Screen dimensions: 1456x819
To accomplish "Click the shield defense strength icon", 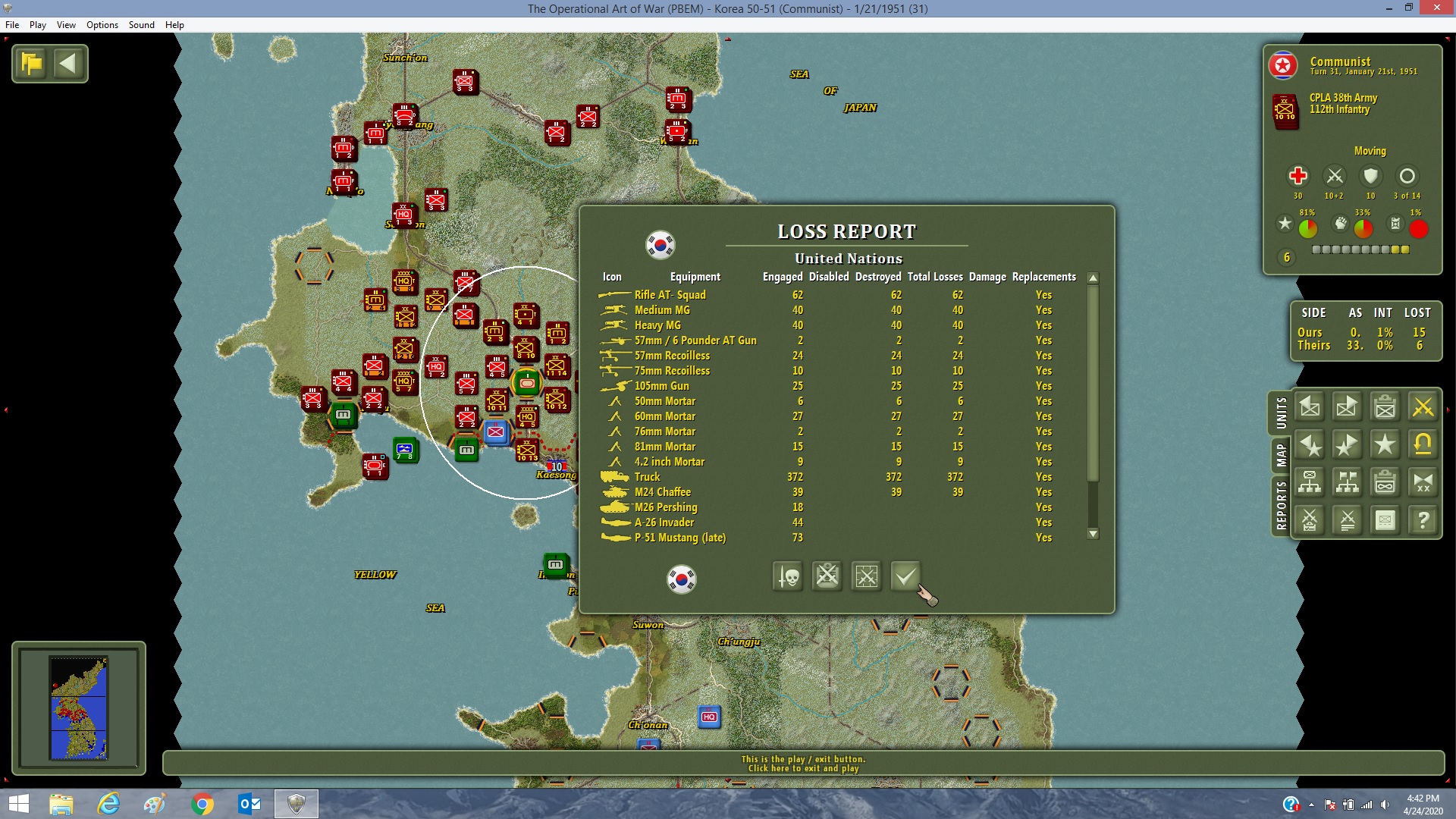I will (1370, 176).
